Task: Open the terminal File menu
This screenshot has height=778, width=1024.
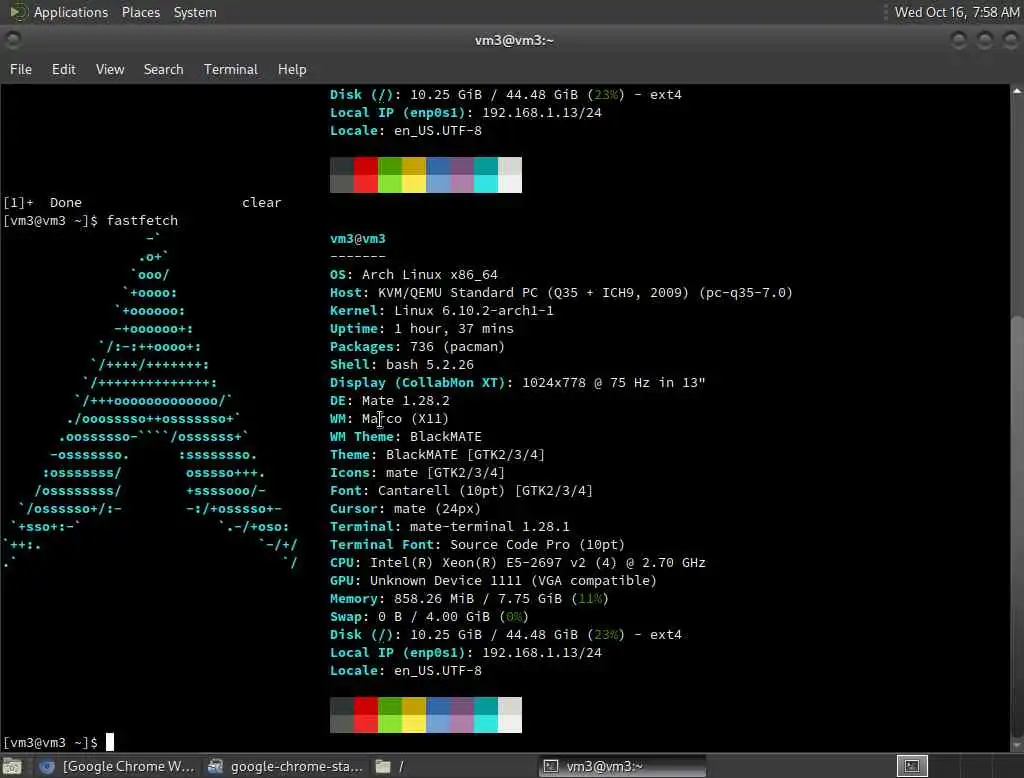Action: coord(21,69)
